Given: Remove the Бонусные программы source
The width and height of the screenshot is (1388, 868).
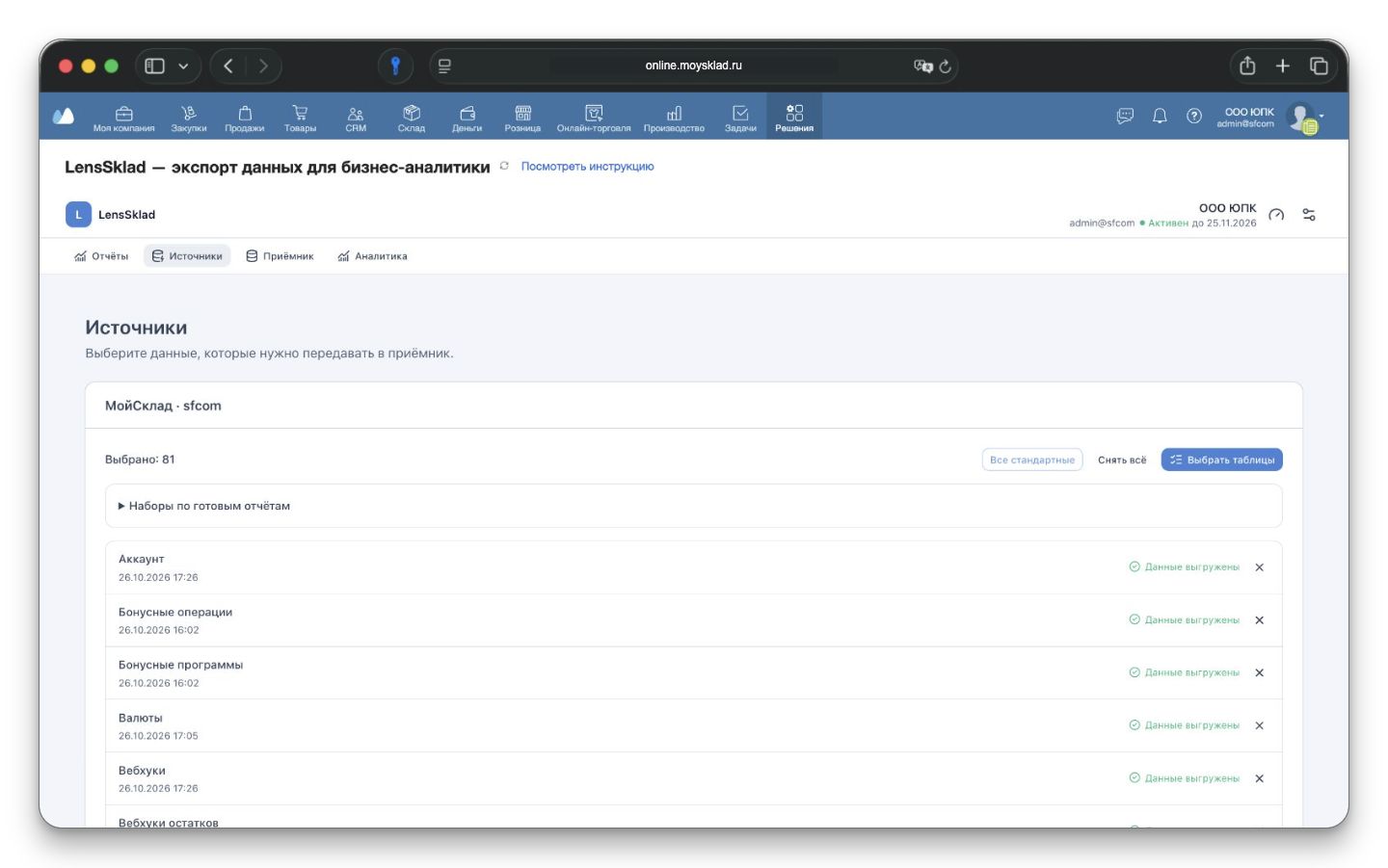Looking at the screenshot, I should pyautogui.click(x=1259, y=672).
